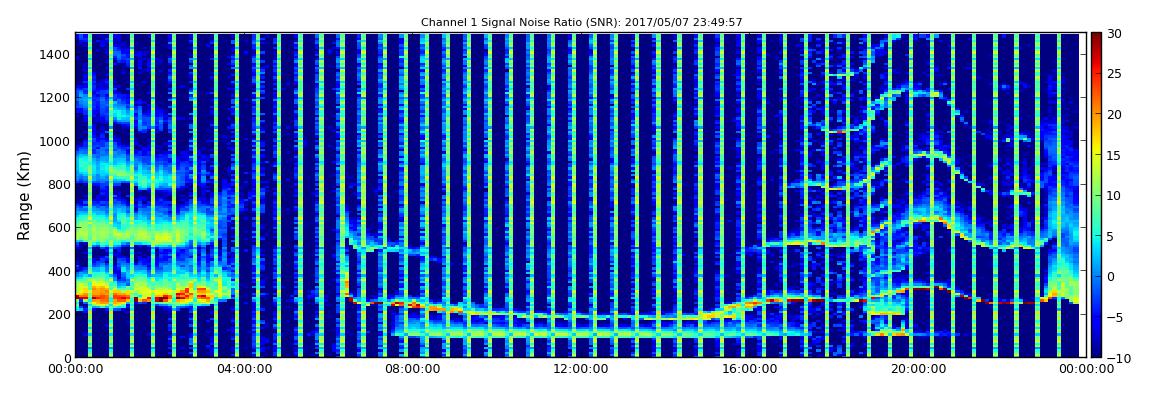This screenshot has width=1150, height=407.
Task: Click the 12:00:00 time axis label
Action: click(x=581, y=370)
